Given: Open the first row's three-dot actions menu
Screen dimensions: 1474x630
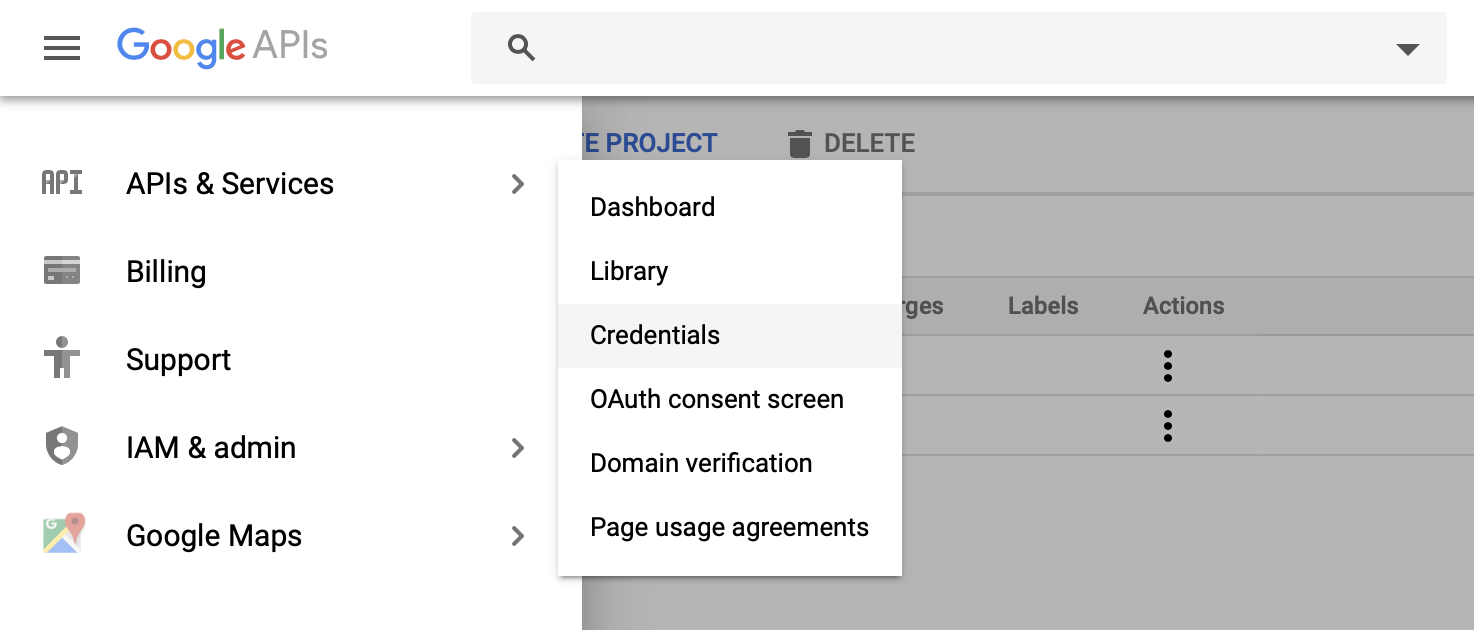Looking at the screenshot, I should point(1167,366).
